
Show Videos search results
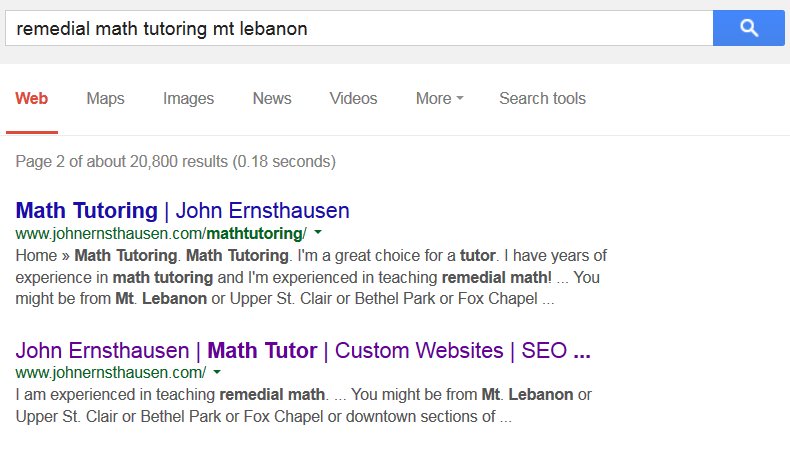353,98
